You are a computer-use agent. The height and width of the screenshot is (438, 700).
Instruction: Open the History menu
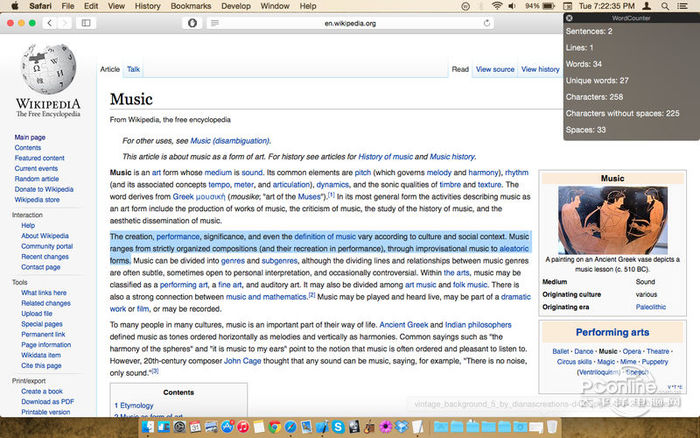[x=147, y=6]
